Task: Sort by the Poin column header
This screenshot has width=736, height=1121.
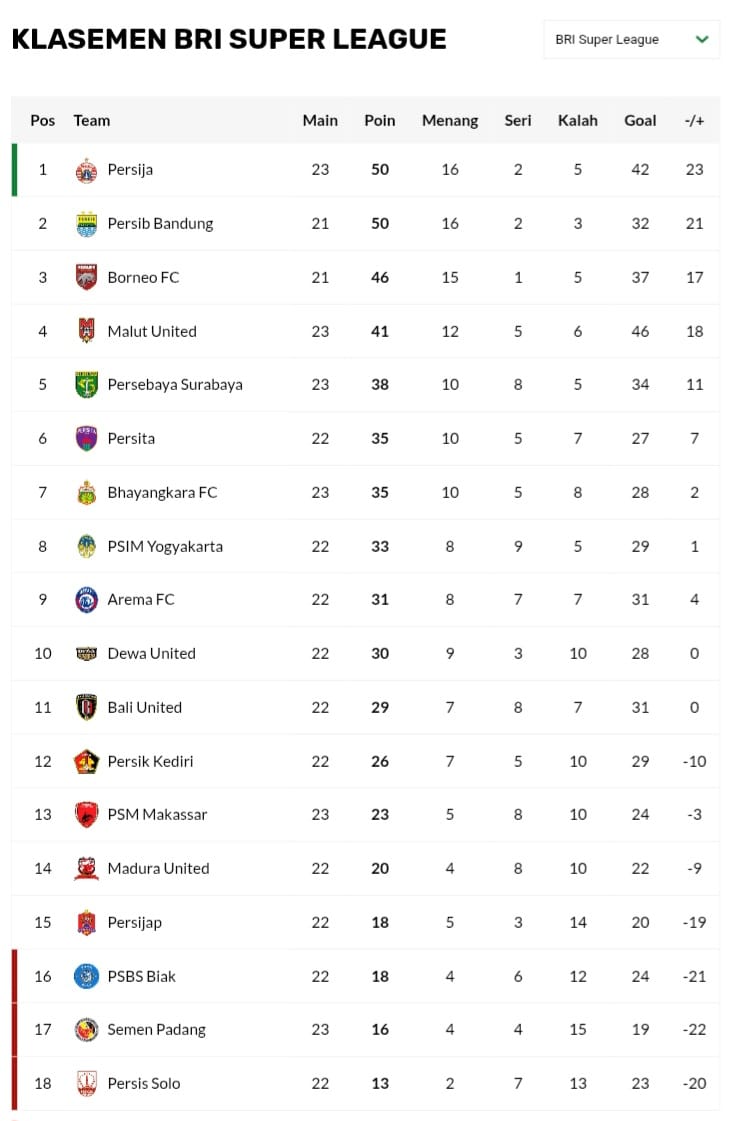Action: pos(379,120)
